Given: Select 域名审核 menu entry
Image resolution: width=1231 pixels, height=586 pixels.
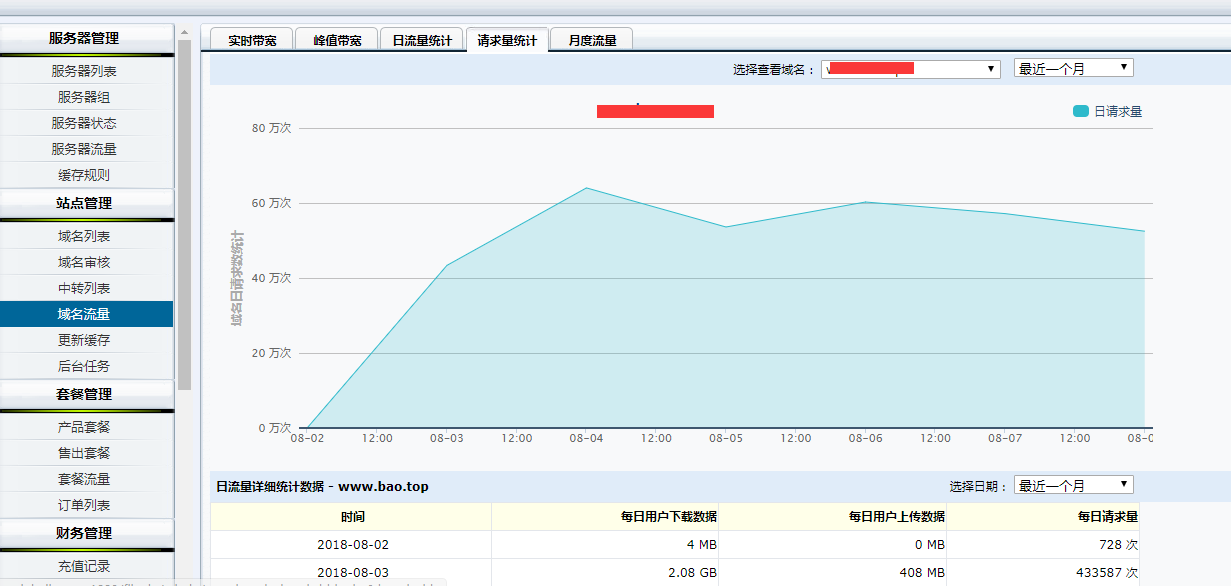Looking at the screenshot, I should (x=84, y=262).
